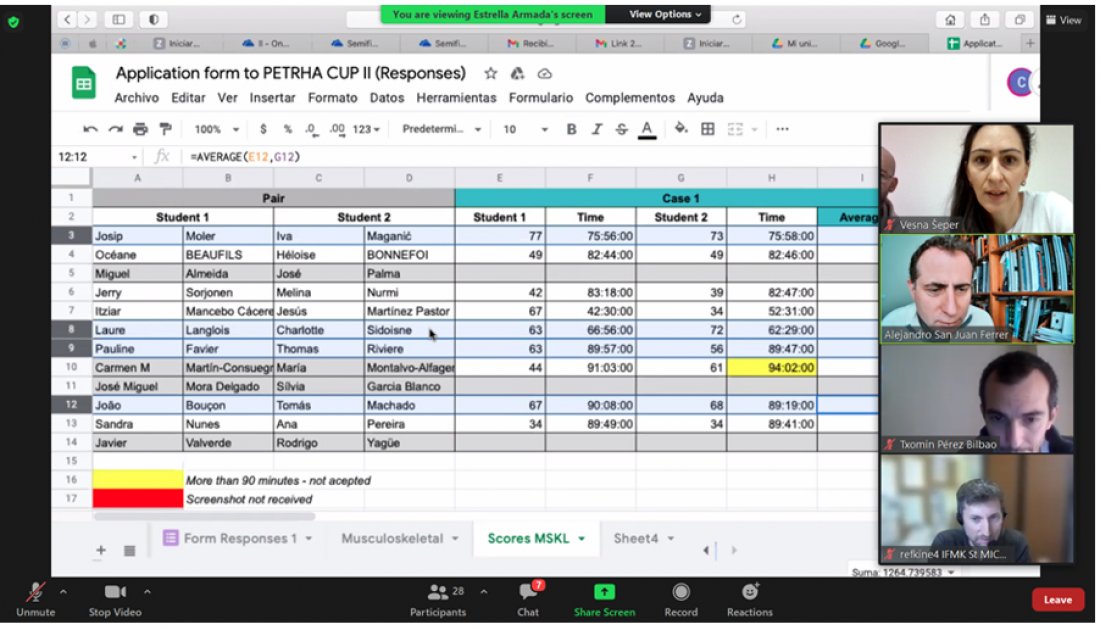Open the fill color bucket tool

pos(681,129)
